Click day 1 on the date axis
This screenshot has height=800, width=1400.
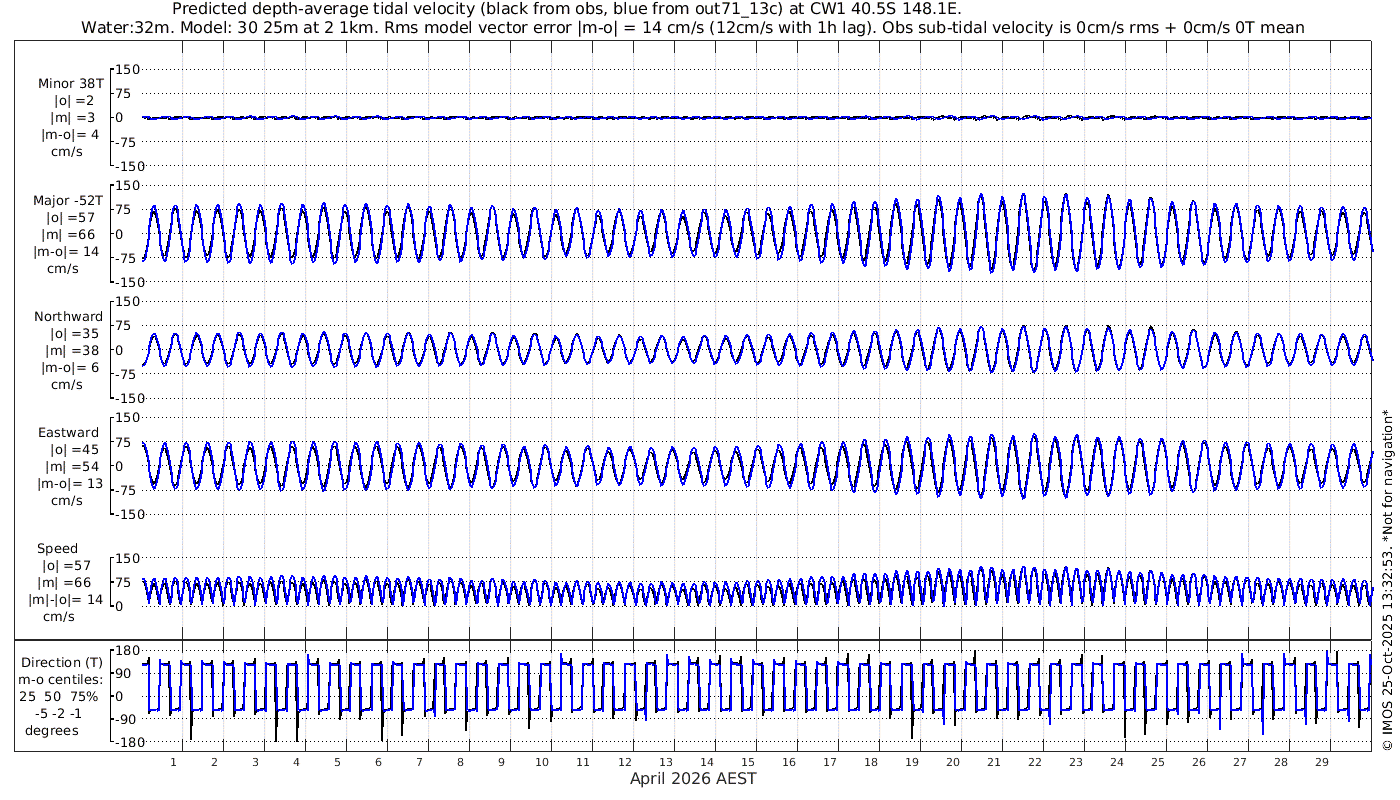pyautogui.click(x=173, y=762)
